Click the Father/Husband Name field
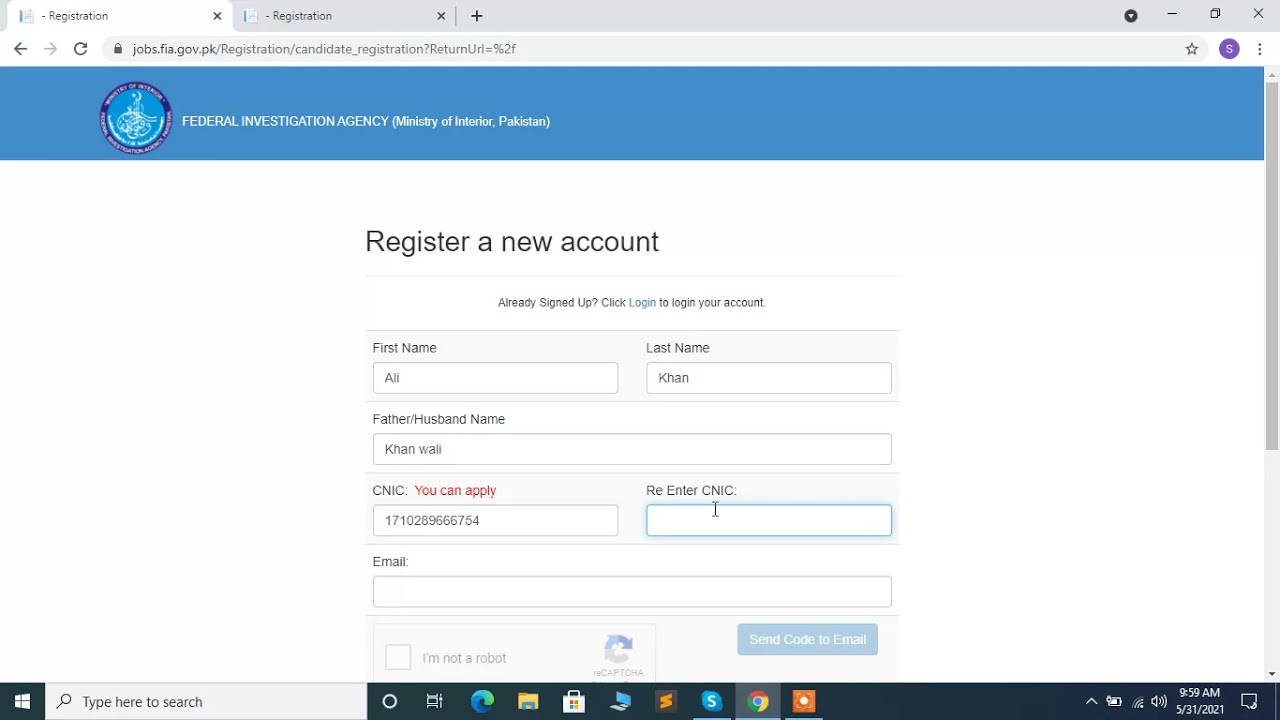Screen dimensions: 1280x720 (x=632, y=449)
